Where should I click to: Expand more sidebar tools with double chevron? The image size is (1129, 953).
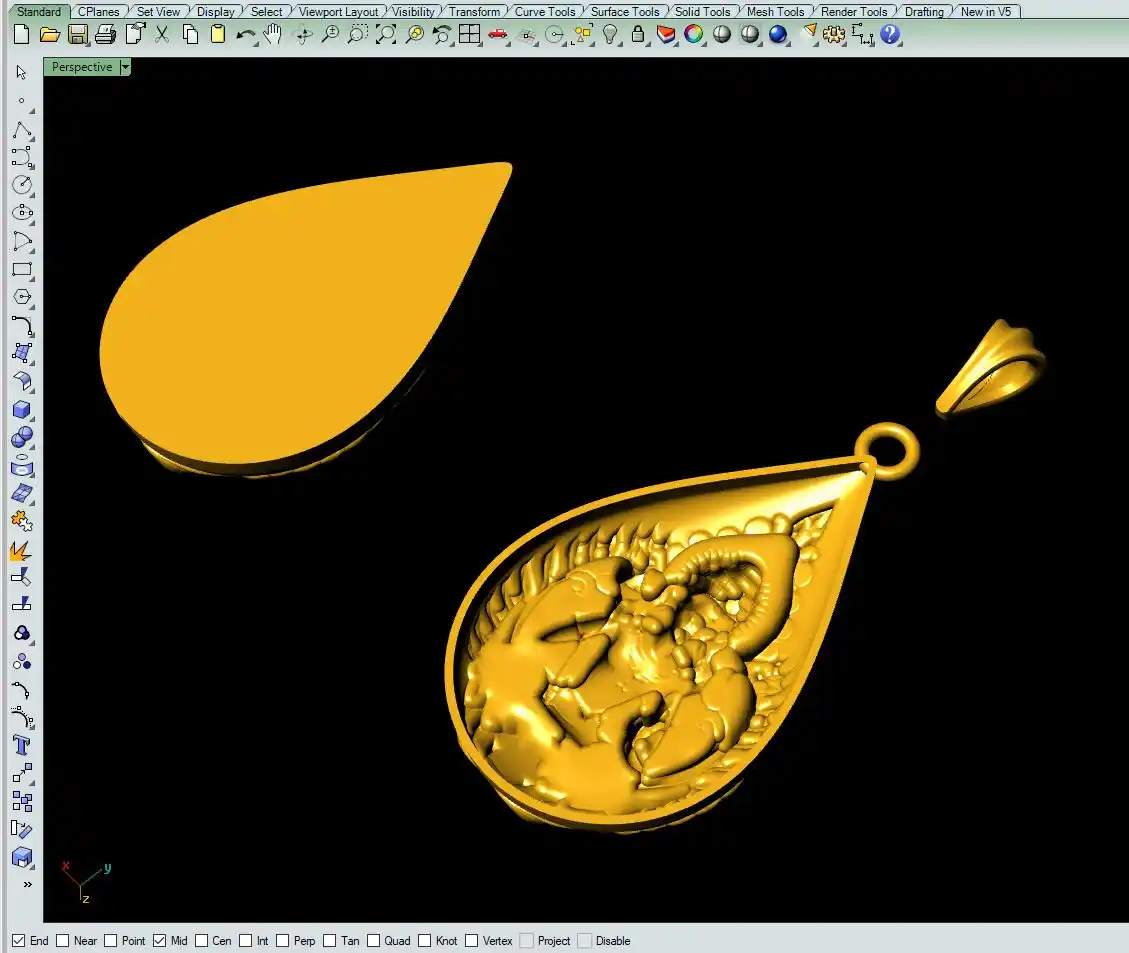(27, 885)
